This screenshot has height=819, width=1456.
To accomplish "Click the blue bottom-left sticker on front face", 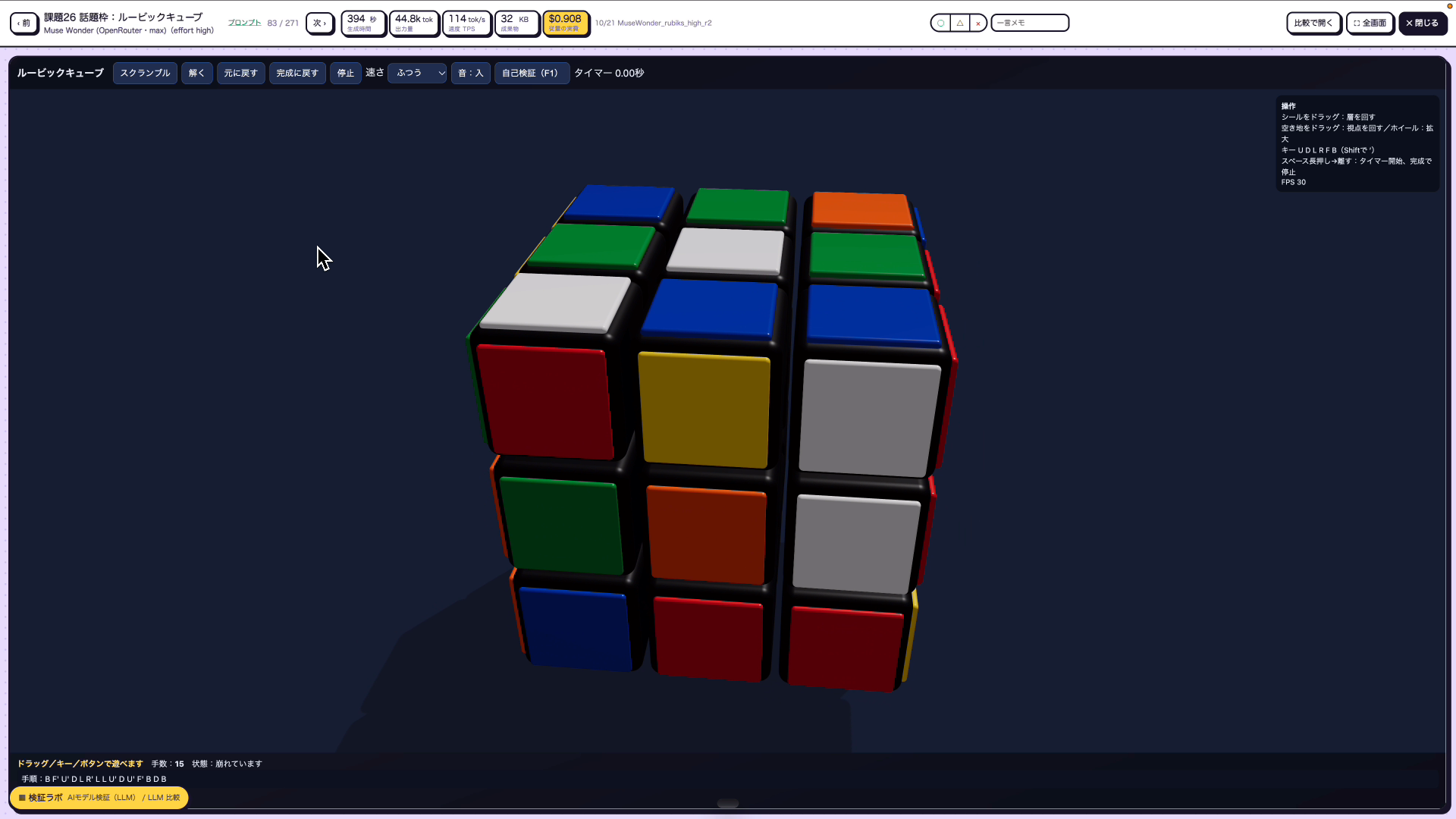I will click(576, 629).
